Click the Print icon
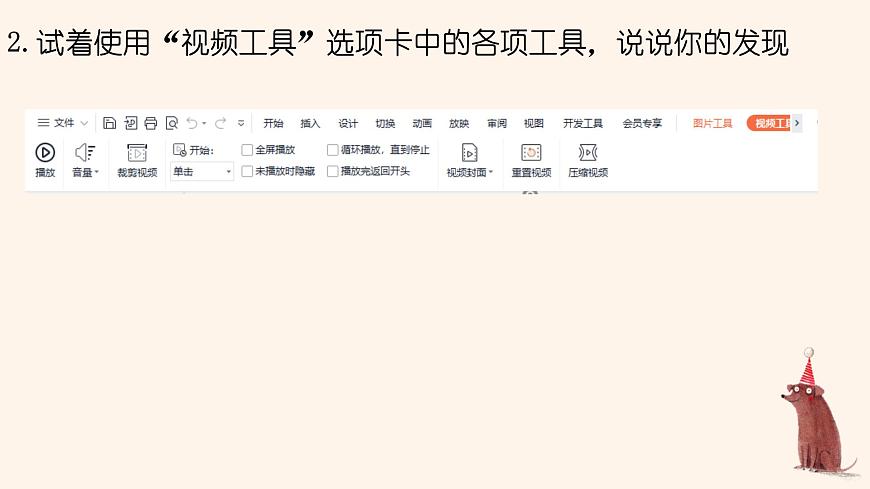This screenshot has height=489, width=870. pos(151,123)
